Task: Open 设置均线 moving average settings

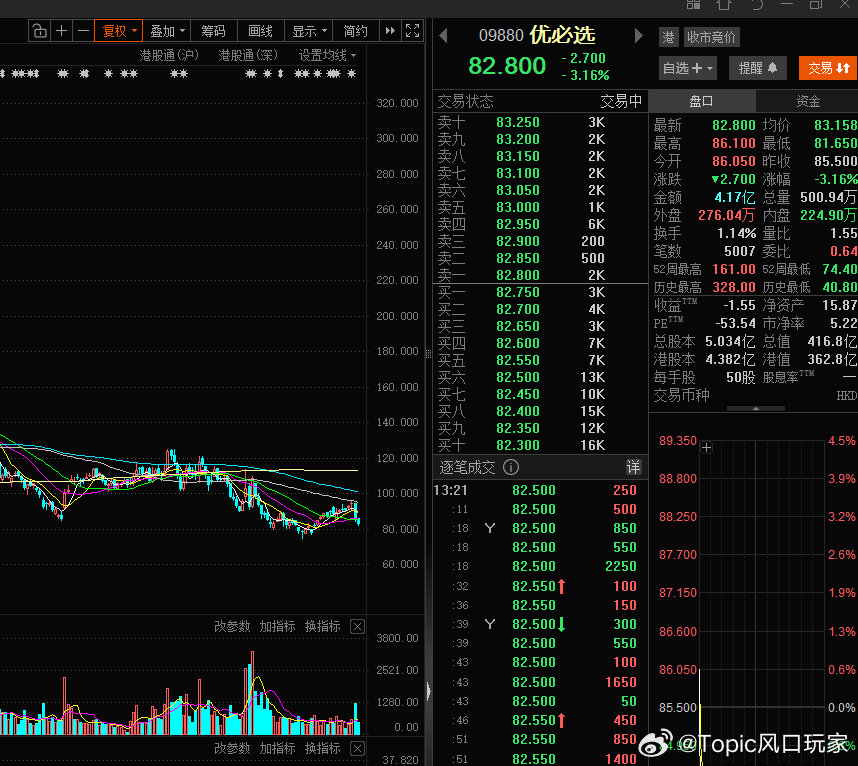Action: click(x=327, y=55)
